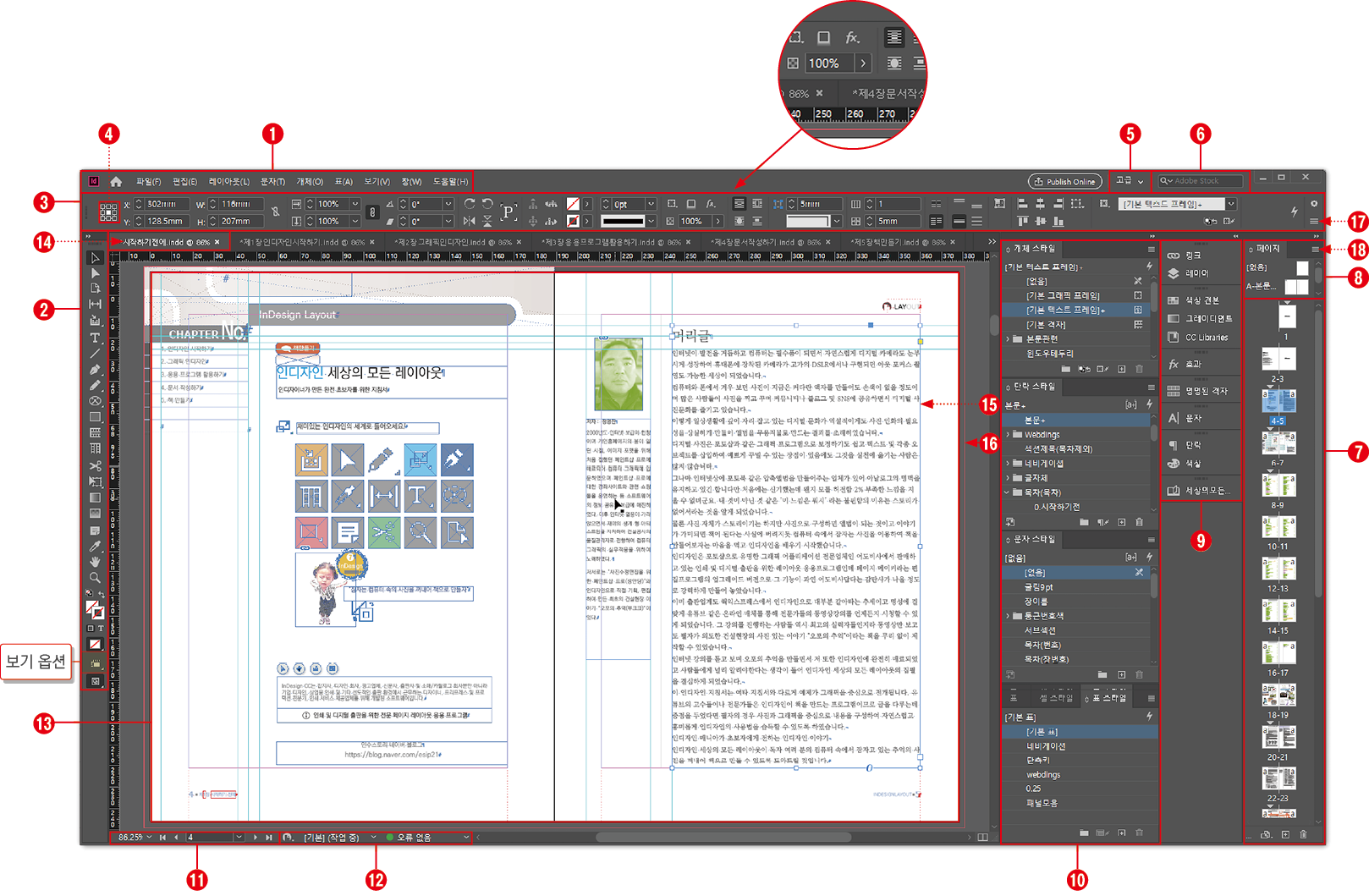The image size is (1369, 896).
Task: Open the 효과 (Effects) panel
Action: (x=1185, y=365)
